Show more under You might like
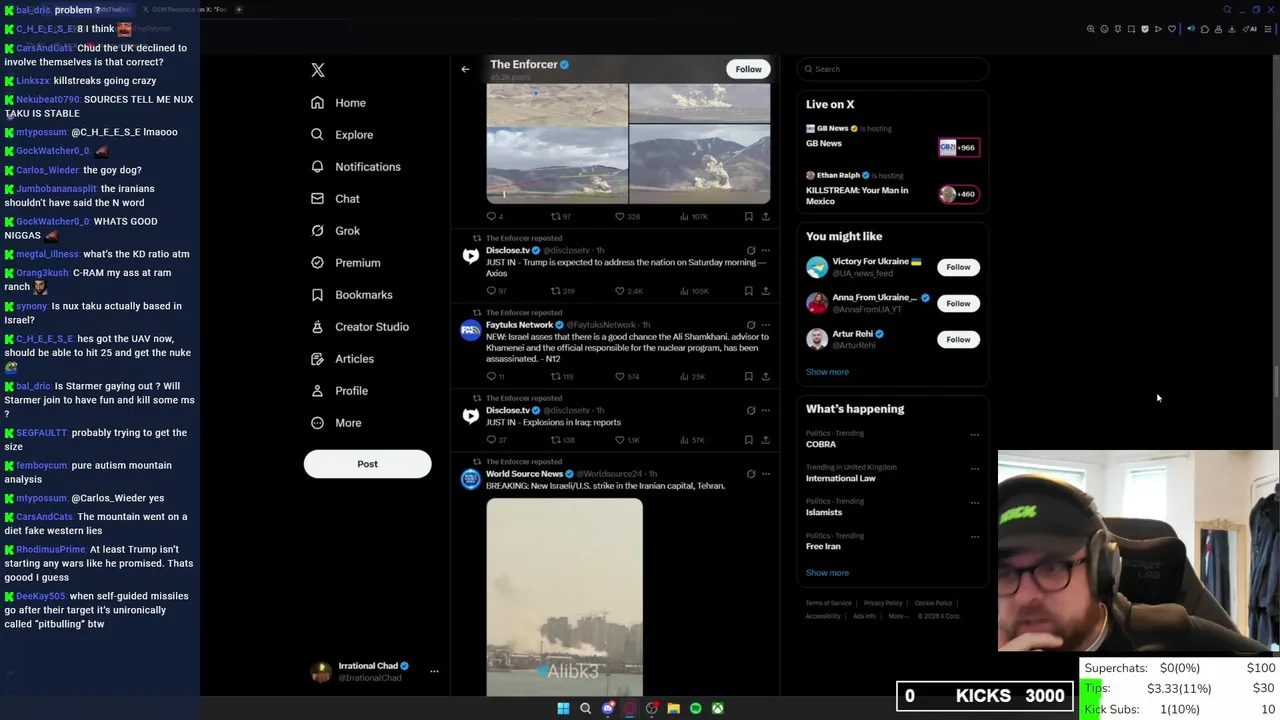This screenshot has width=1280, height=720. [x=827, y=372]
